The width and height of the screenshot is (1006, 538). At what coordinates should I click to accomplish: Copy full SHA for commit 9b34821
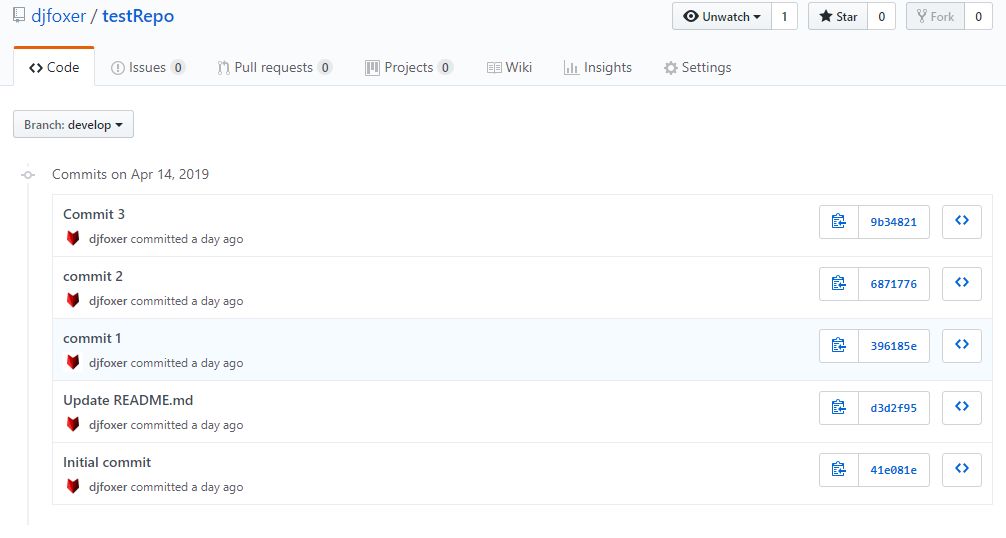click(x=839, y=222)
